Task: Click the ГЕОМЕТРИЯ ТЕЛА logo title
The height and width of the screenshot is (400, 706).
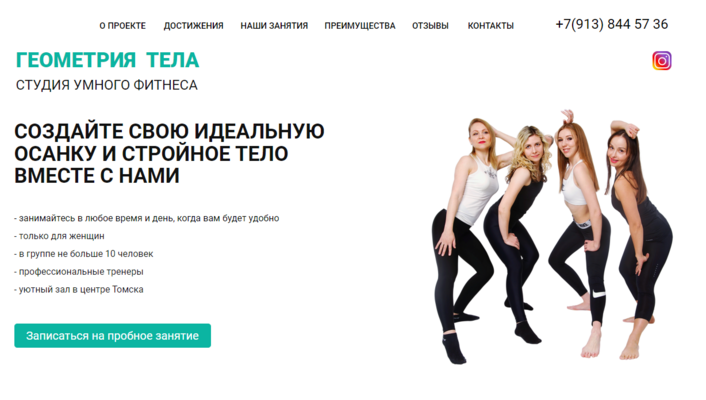Action: click(107, 60)
